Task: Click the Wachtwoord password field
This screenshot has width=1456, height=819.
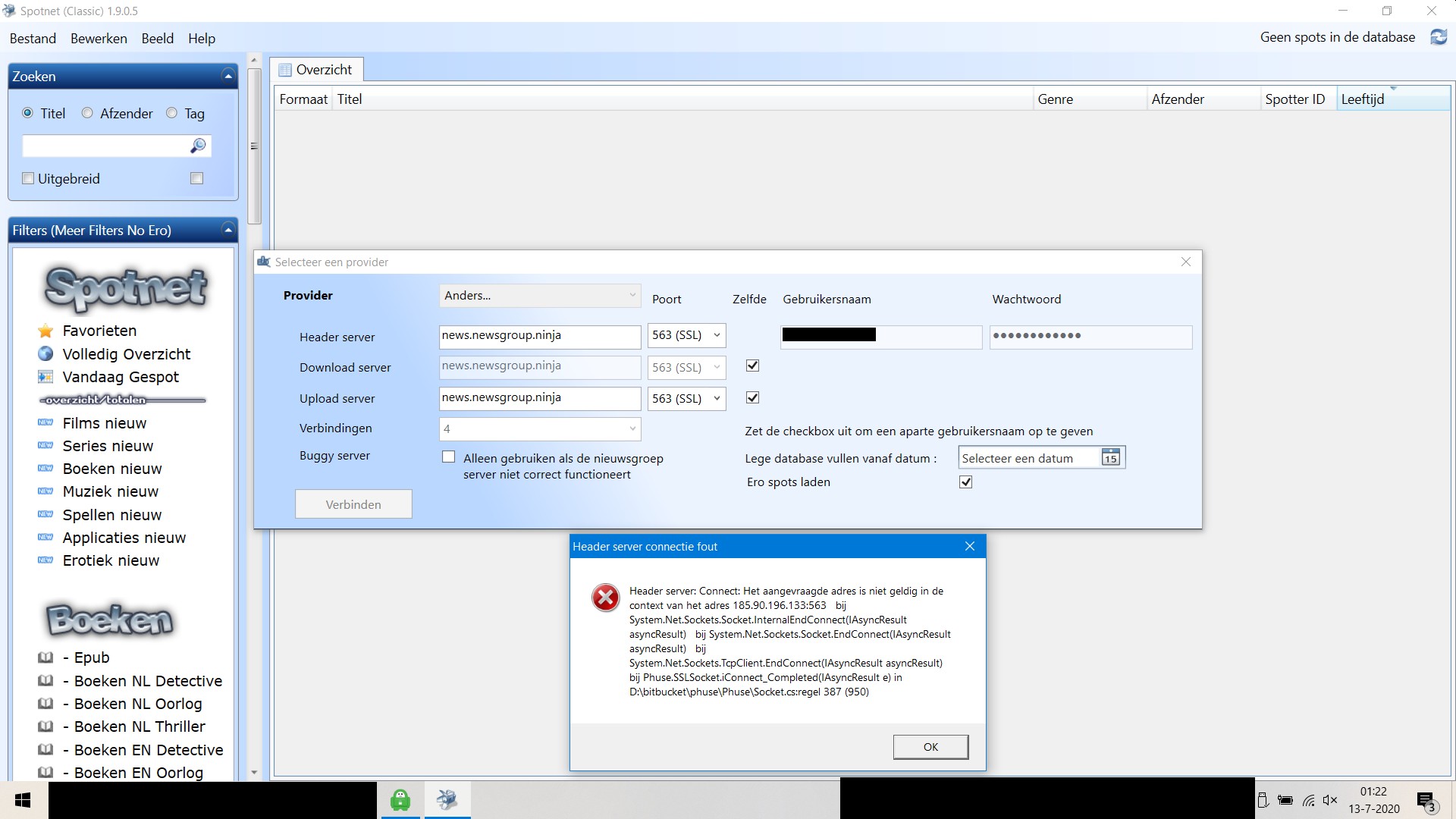Action: [x=1090, y=337]
